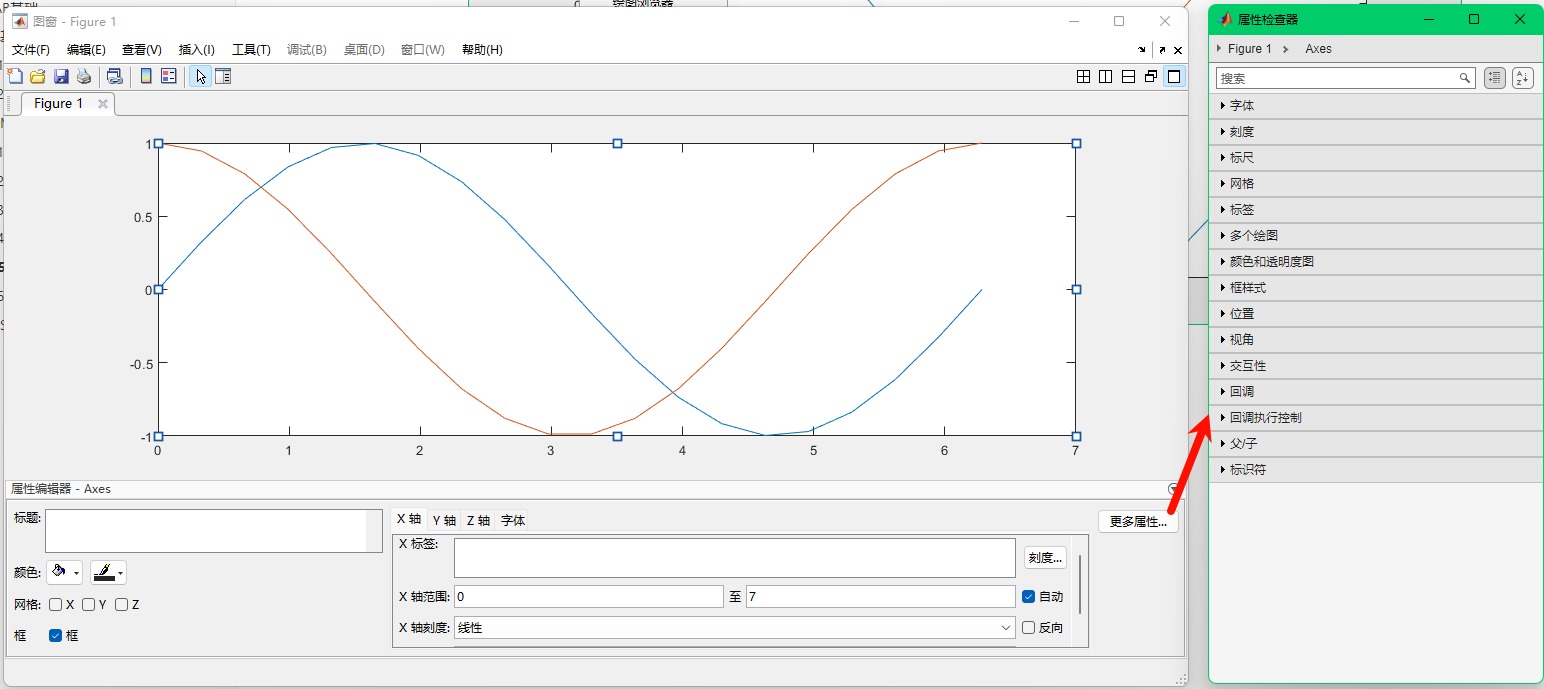The height and width of the screenshot is (689, 1544).
Task: Click the grouped-view icon in Property Inspector
Action: click(1495, 78)
